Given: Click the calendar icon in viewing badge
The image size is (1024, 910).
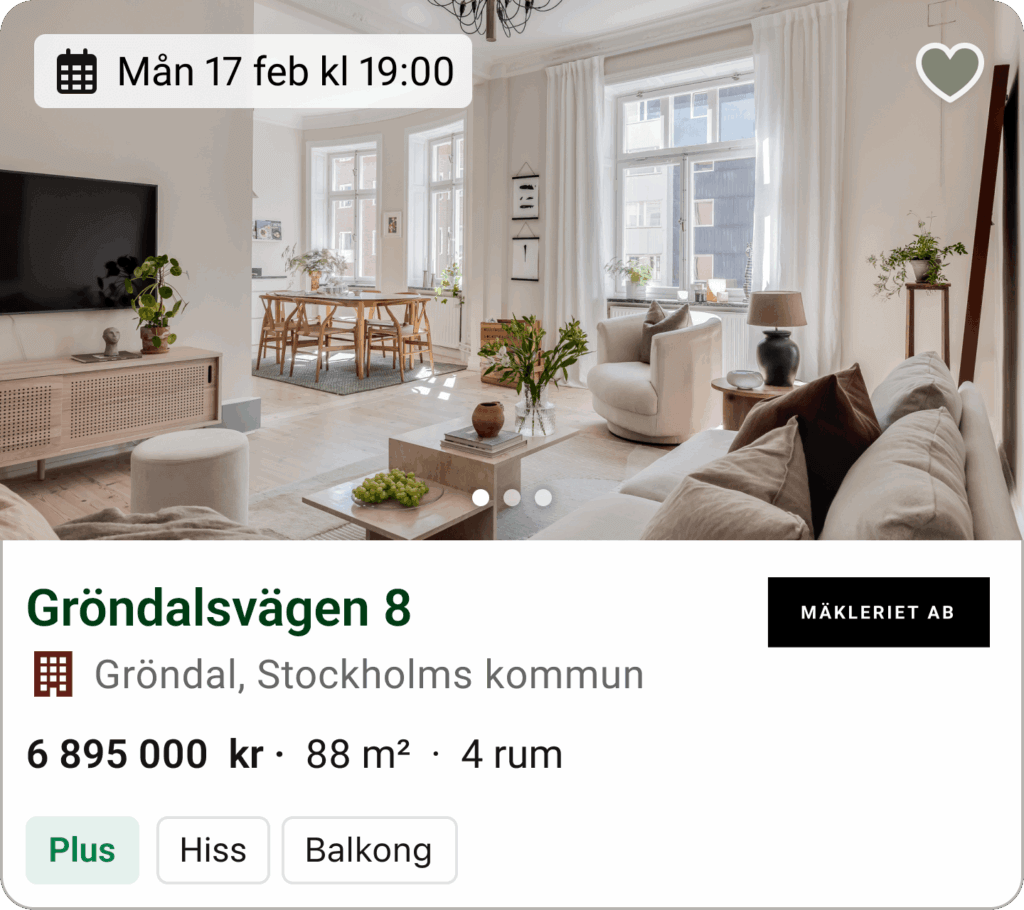Looking at the screenshot, I should tap(76, 71).
